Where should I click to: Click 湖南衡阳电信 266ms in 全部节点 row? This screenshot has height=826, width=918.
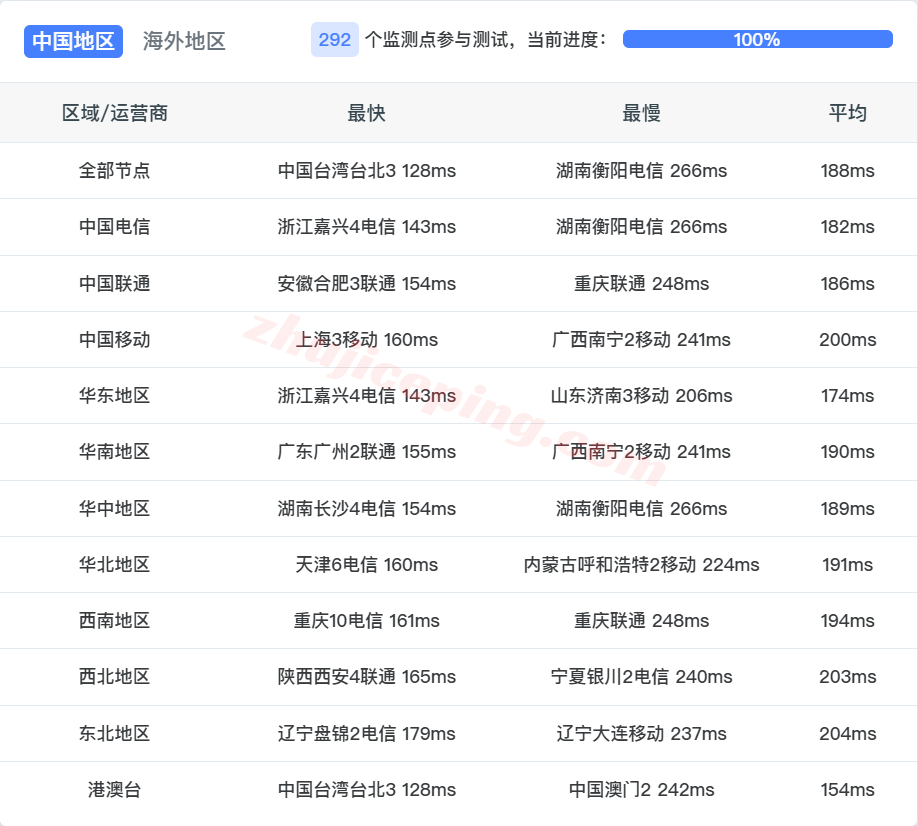point(642,170)
